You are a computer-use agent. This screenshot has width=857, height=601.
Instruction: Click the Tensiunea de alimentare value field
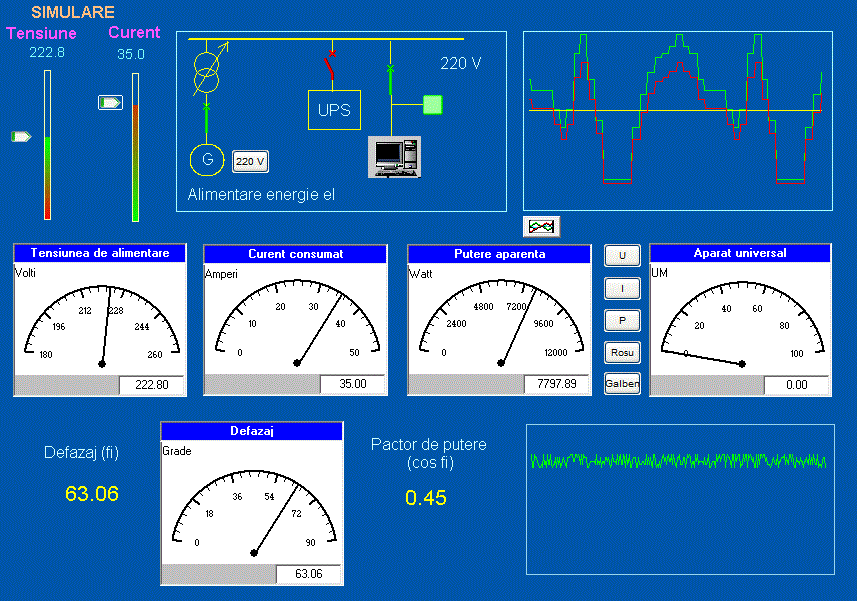tap(151, 385)
